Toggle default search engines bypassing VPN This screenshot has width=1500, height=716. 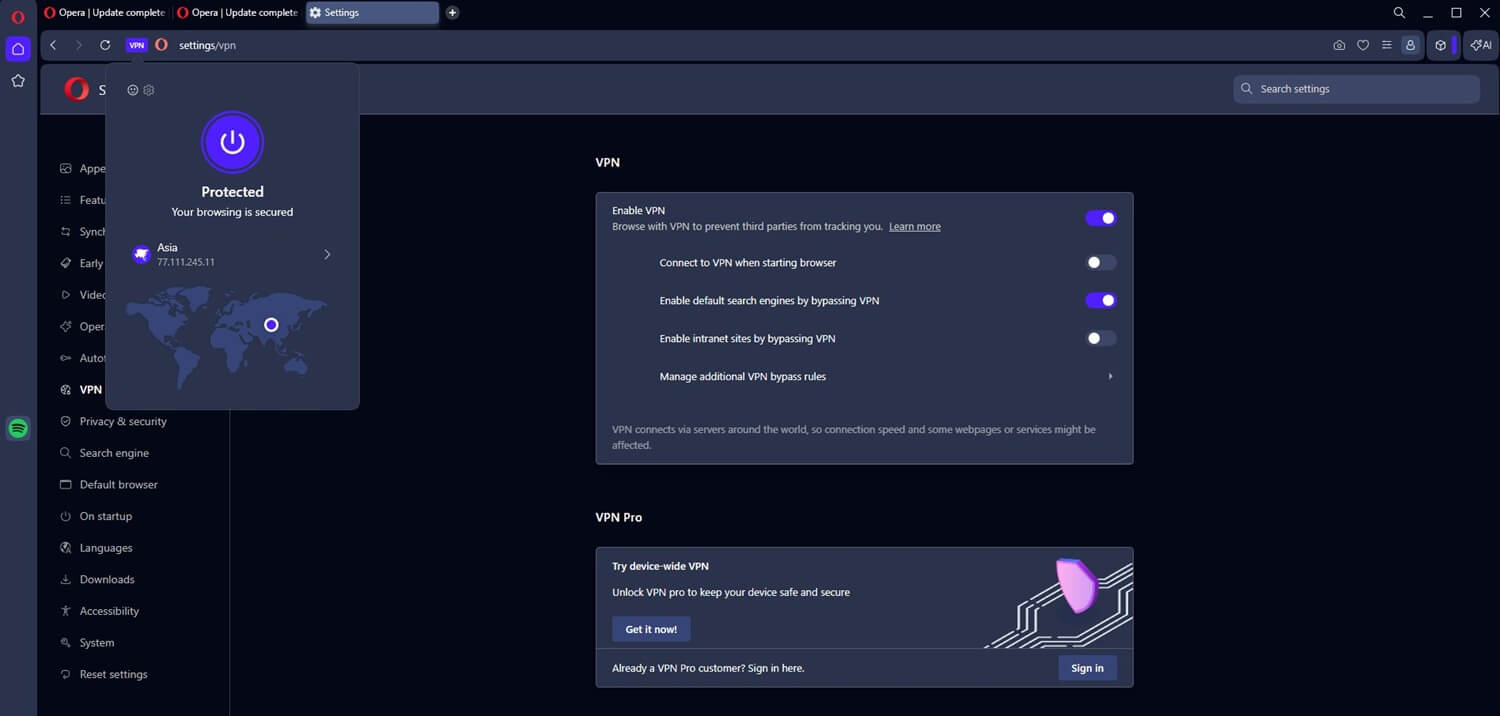pos(1101,301)
